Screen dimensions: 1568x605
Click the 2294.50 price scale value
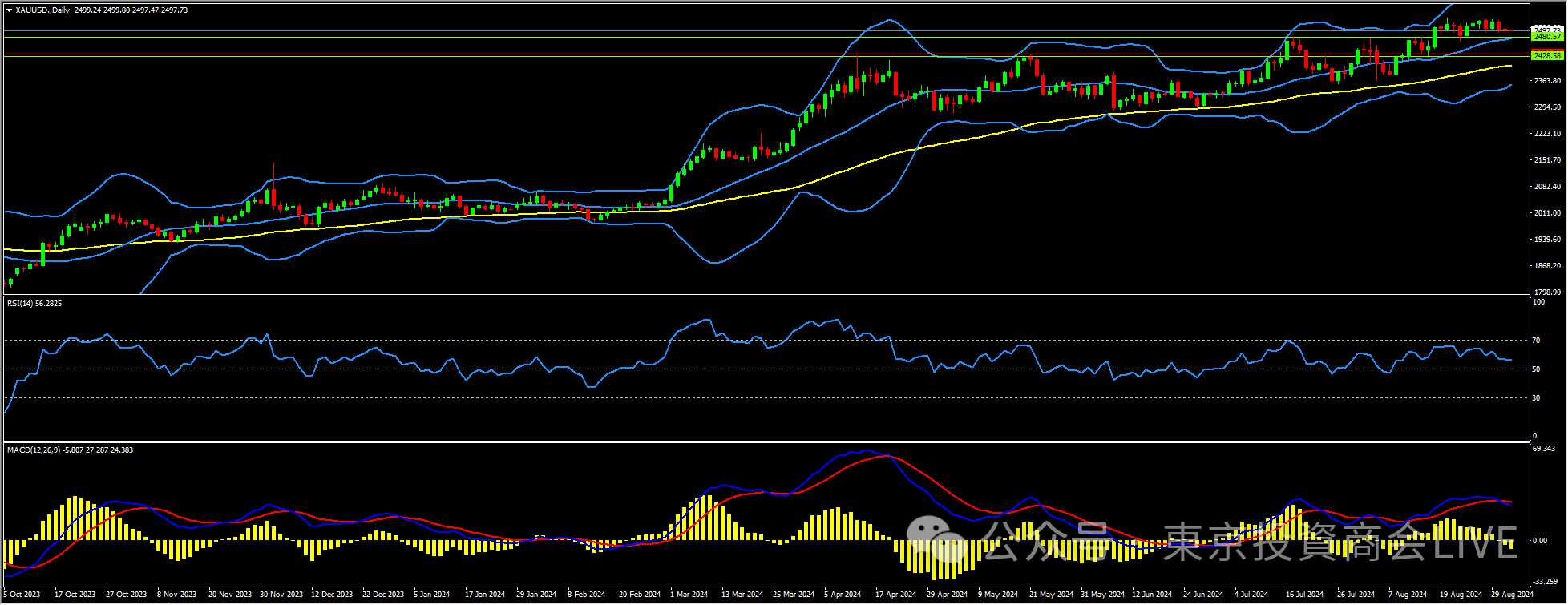(x=1547, y=107)
